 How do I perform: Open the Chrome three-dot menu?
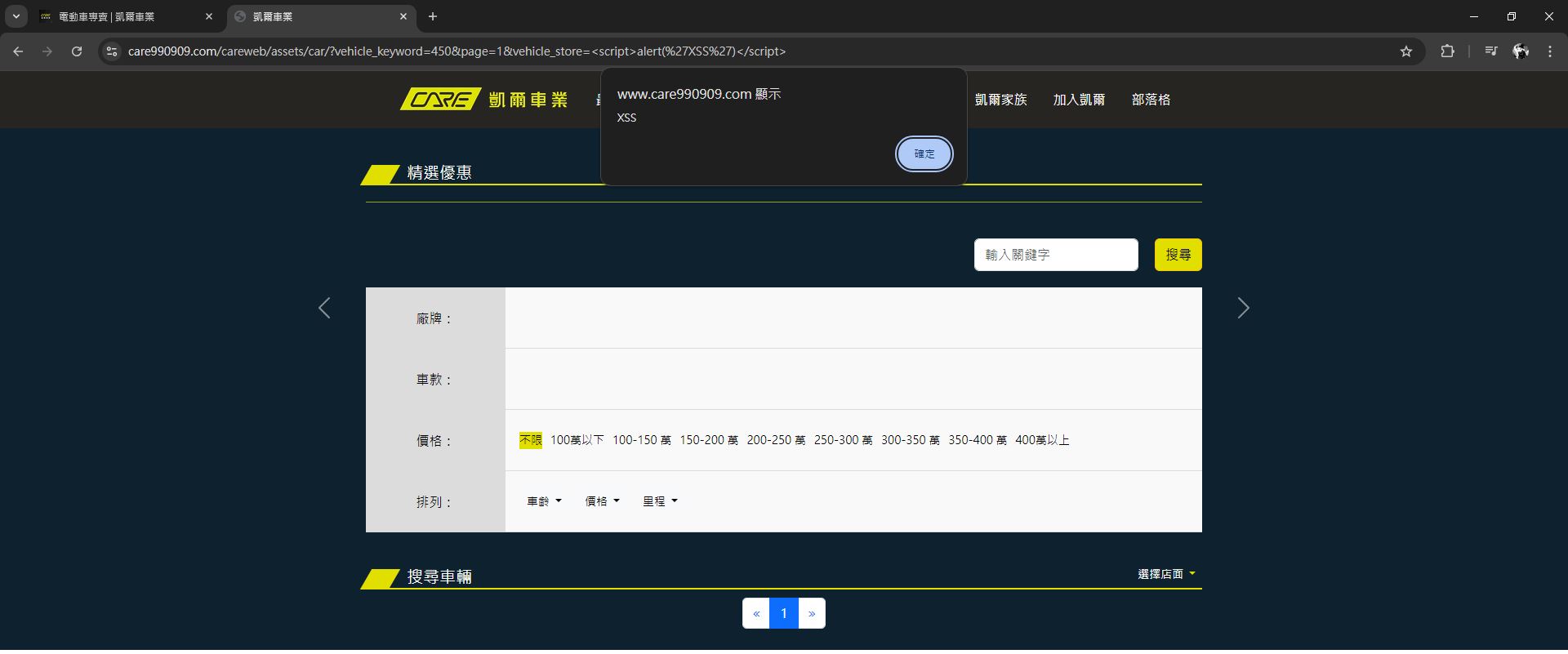1550,51
